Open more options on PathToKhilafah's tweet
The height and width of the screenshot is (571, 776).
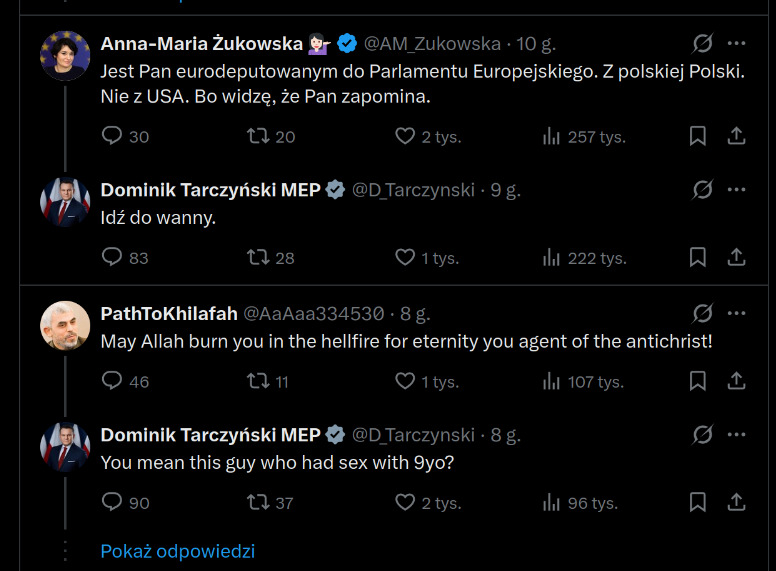point(736,314)
